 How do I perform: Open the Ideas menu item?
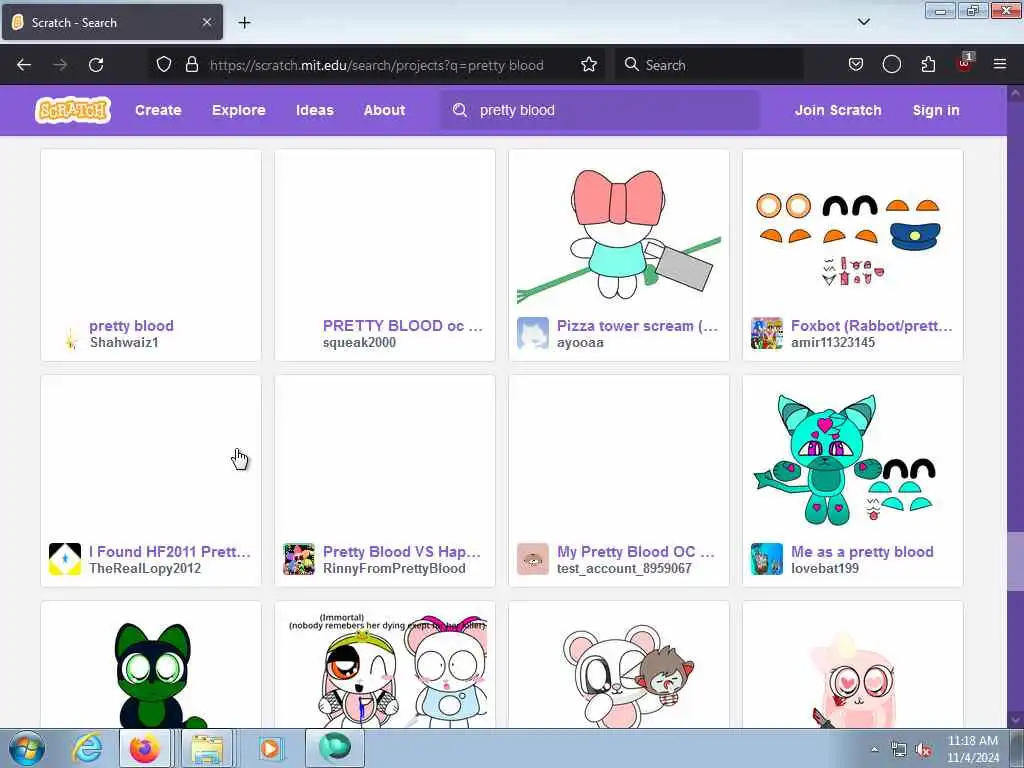click(315, 110)
